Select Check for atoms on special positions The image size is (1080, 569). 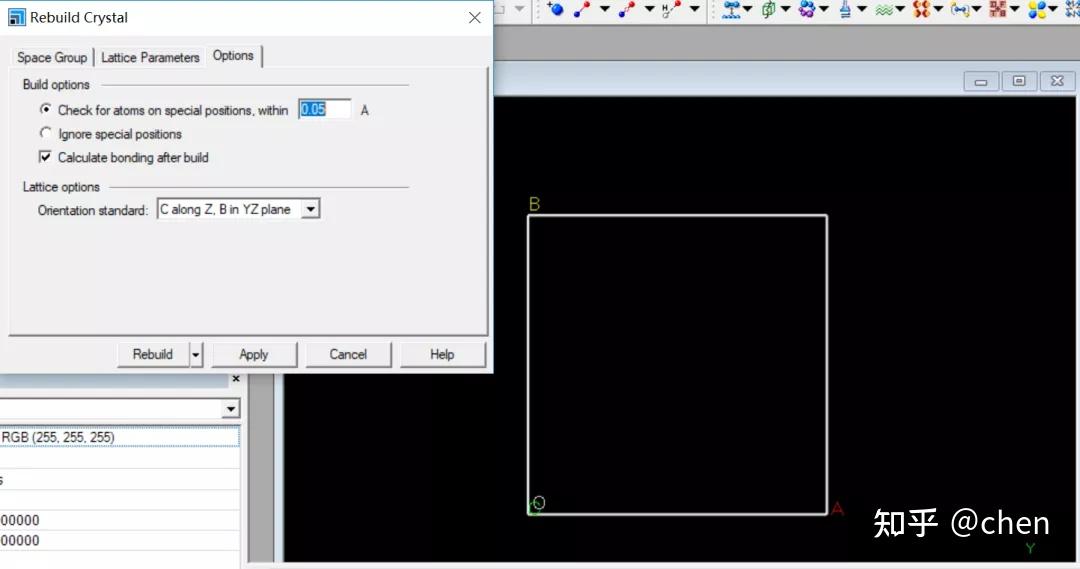45,109
